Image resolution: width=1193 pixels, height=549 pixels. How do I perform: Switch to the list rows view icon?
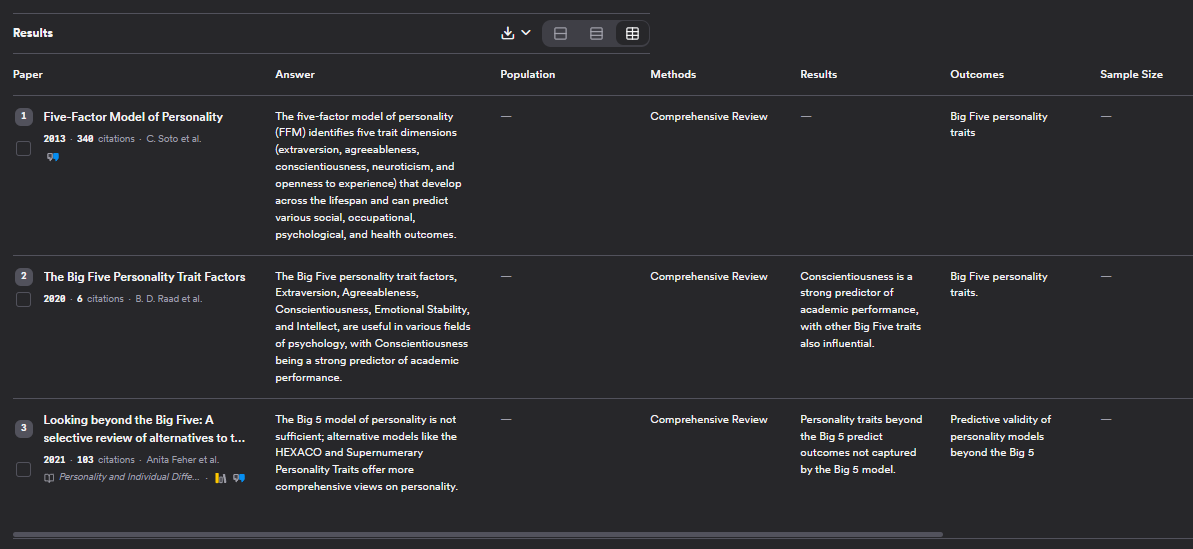[596, 34]
